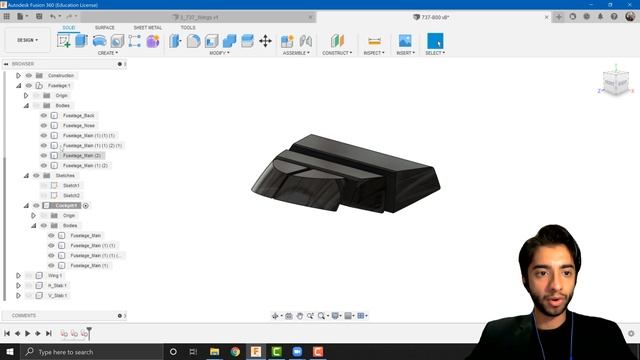The width and height of the screenshot is (640, 360).
Task: Select the Shell tool
Action: pos(211,41)
